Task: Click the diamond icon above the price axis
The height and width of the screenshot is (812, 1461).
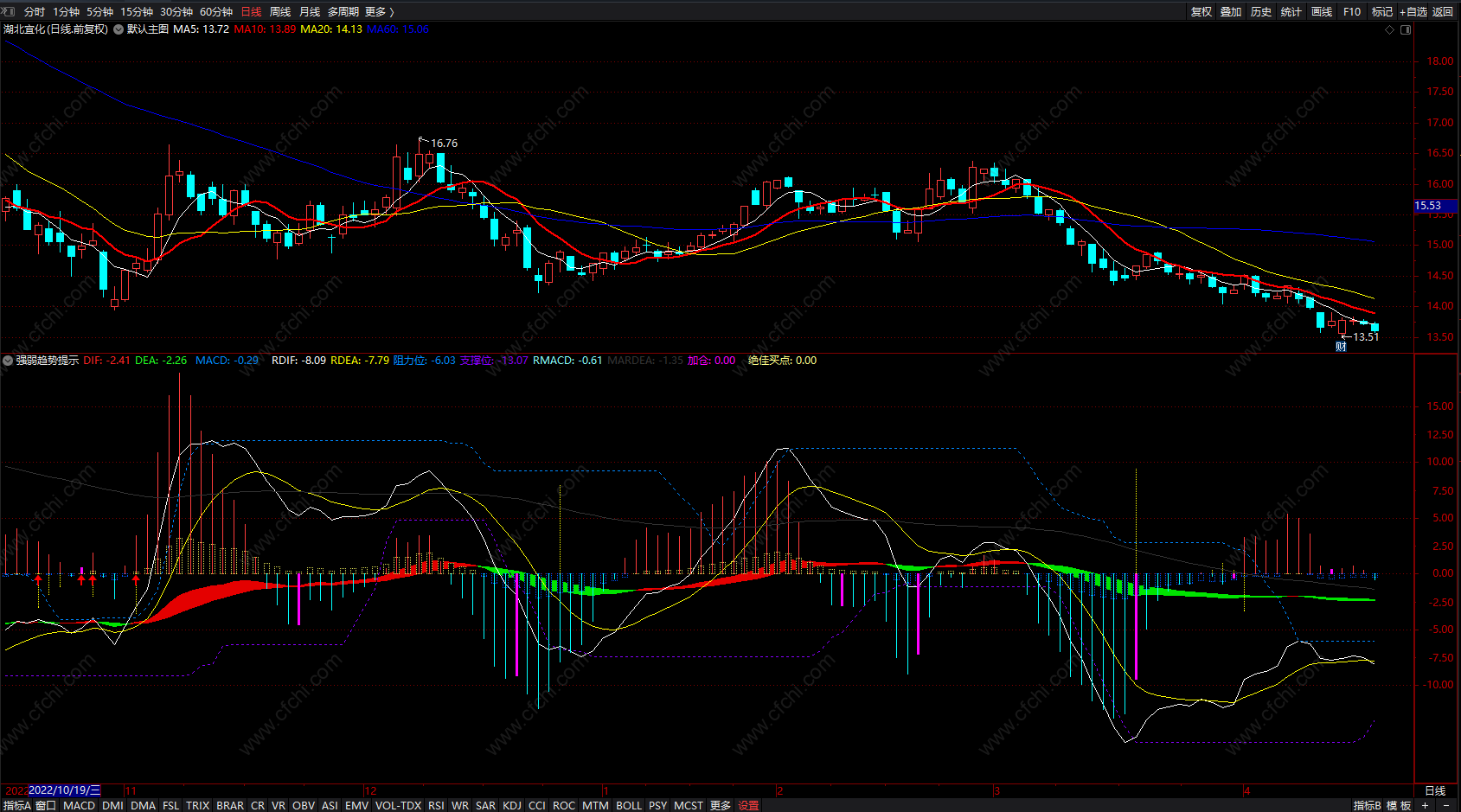Action: coord(1390,29)
